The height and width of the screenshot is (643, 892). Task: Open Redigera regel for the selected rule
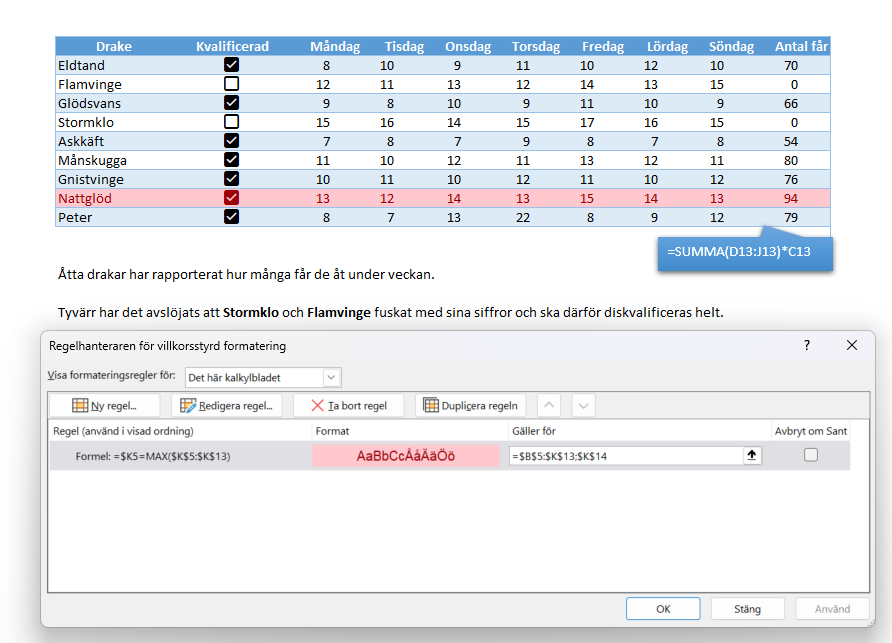click(226, 406)
